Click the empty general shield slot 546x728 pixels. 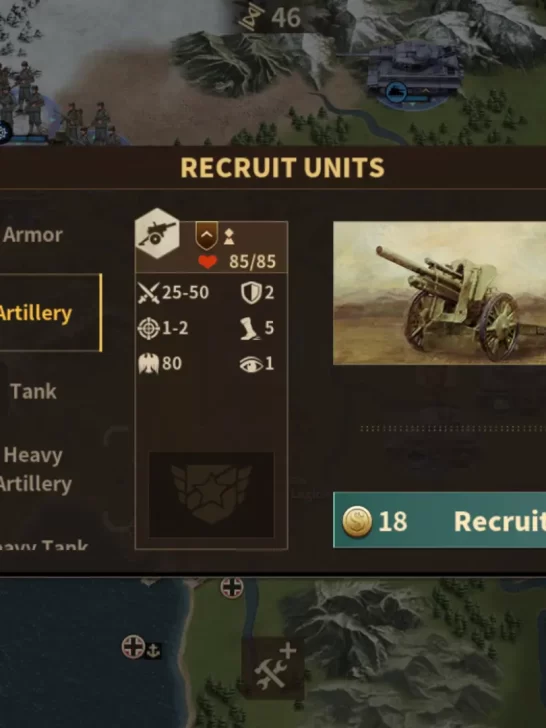[x=211, y=494]
